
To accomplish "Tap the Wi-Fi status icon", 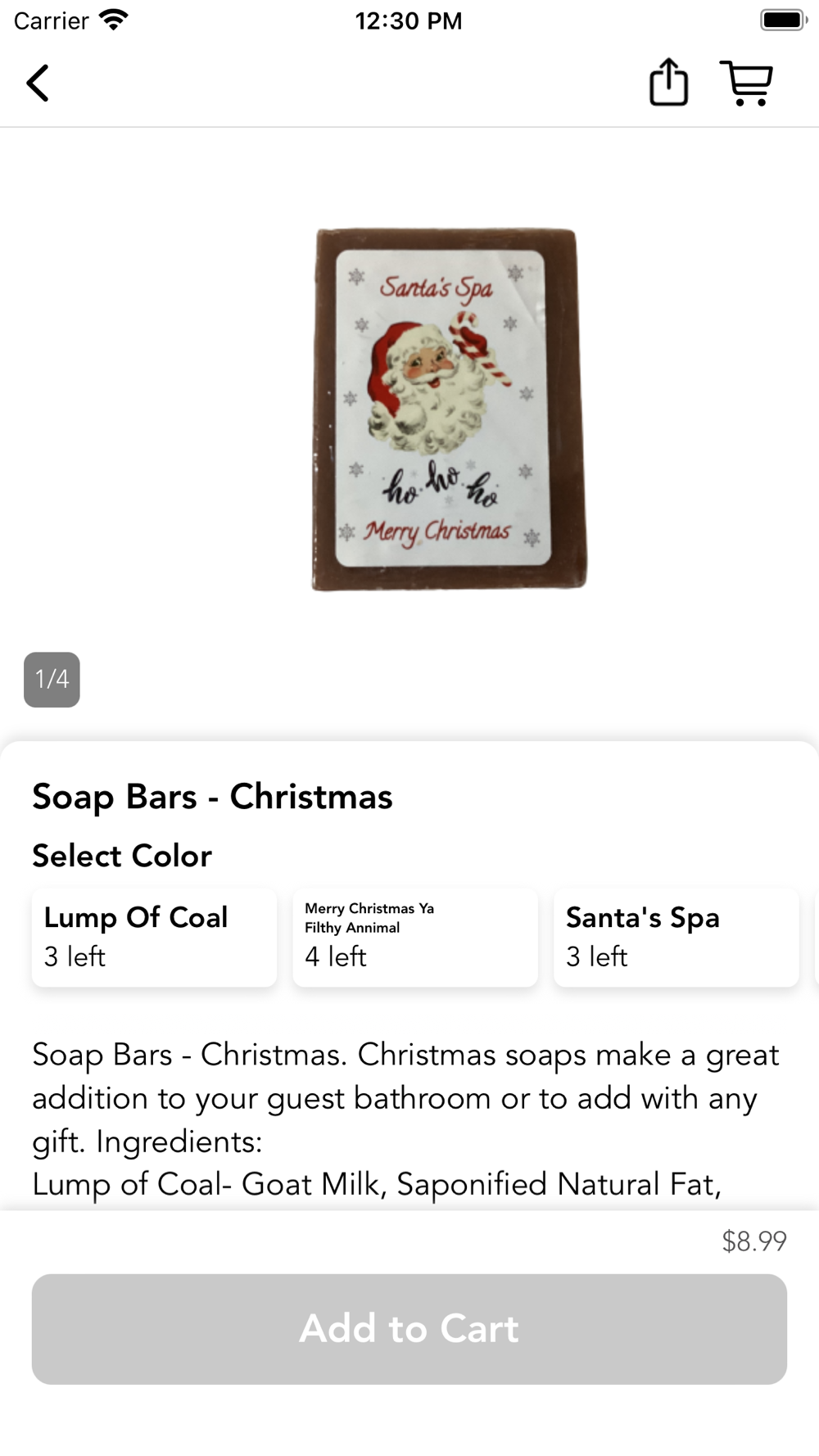I will [114, 20].
